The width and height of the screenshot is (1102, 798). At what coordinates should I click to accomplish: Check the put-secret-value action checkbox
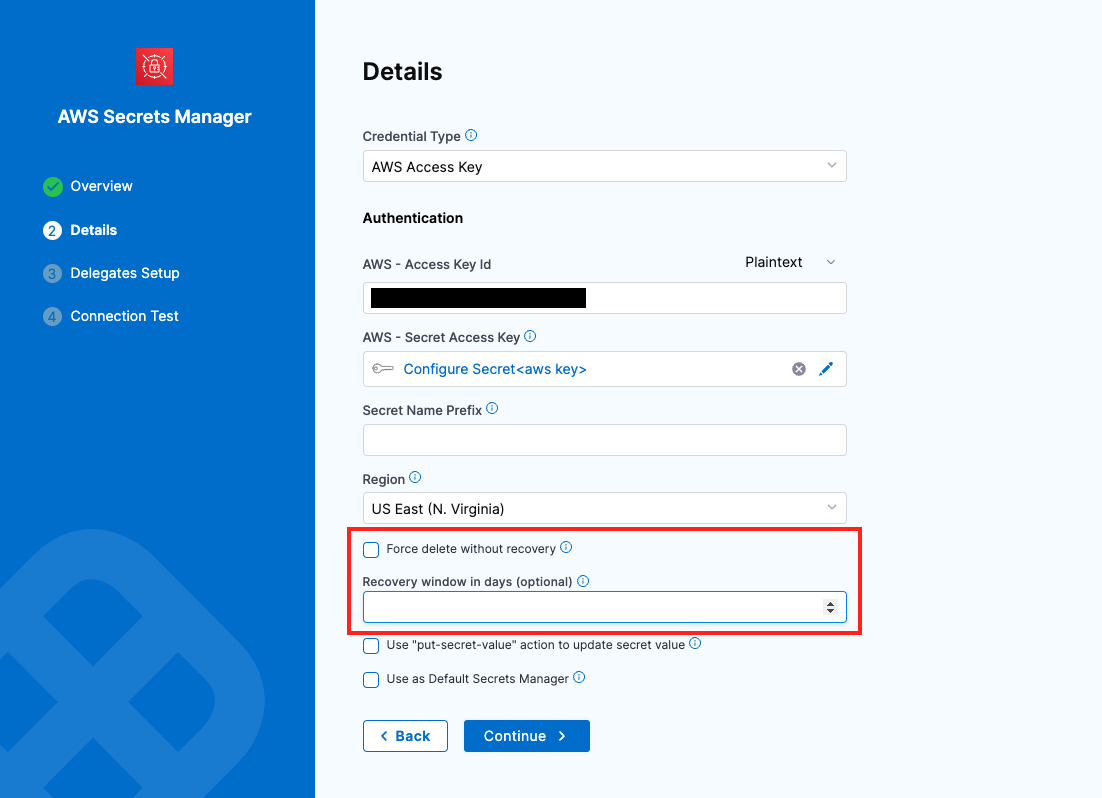(371, 646)
